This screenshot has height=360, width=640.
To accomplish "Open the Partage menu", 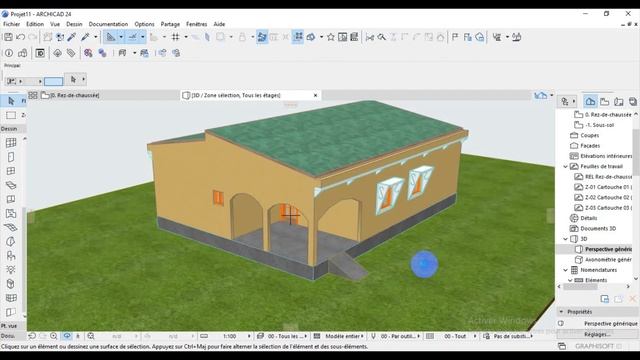I will tap(170, 24).
